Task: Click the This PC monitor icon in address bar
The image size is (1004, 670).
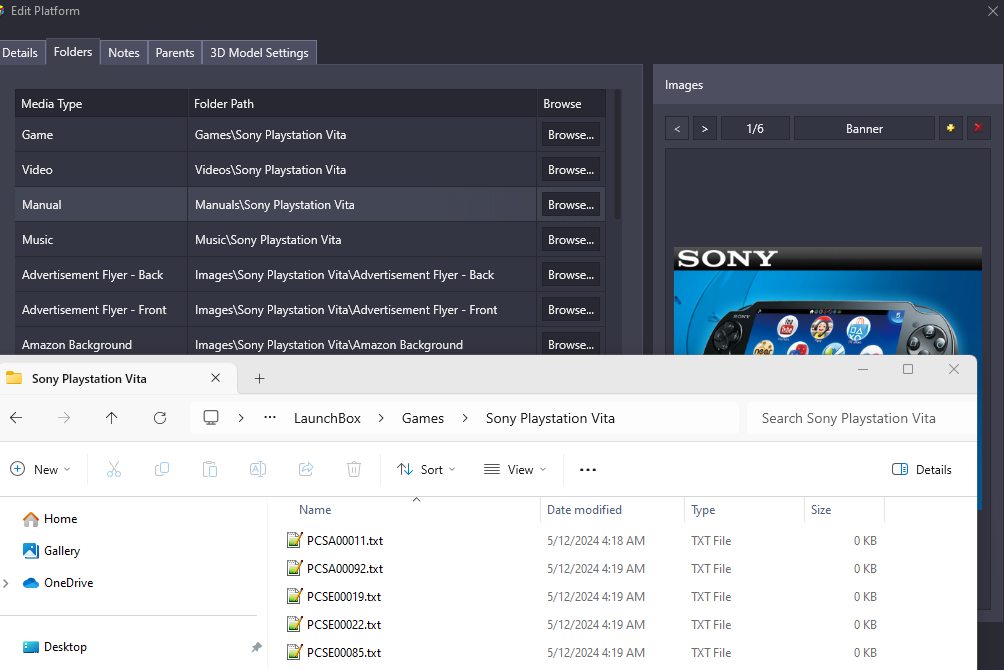Action: pyautogui.click(x=211, y=418)
